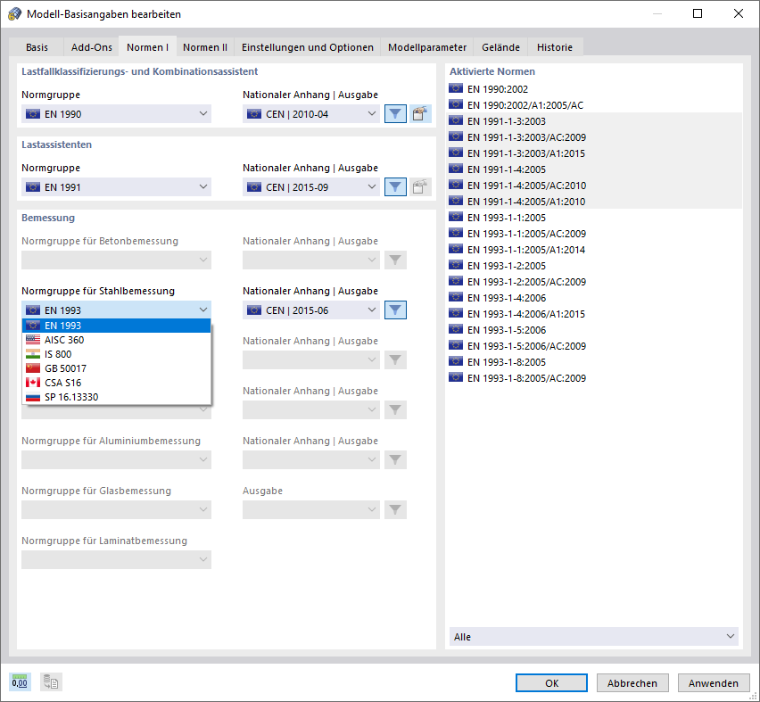Screen dimensions: 760x702
Task: Select EN 1993-1-2:2005 entry
Action: point(594,266)
